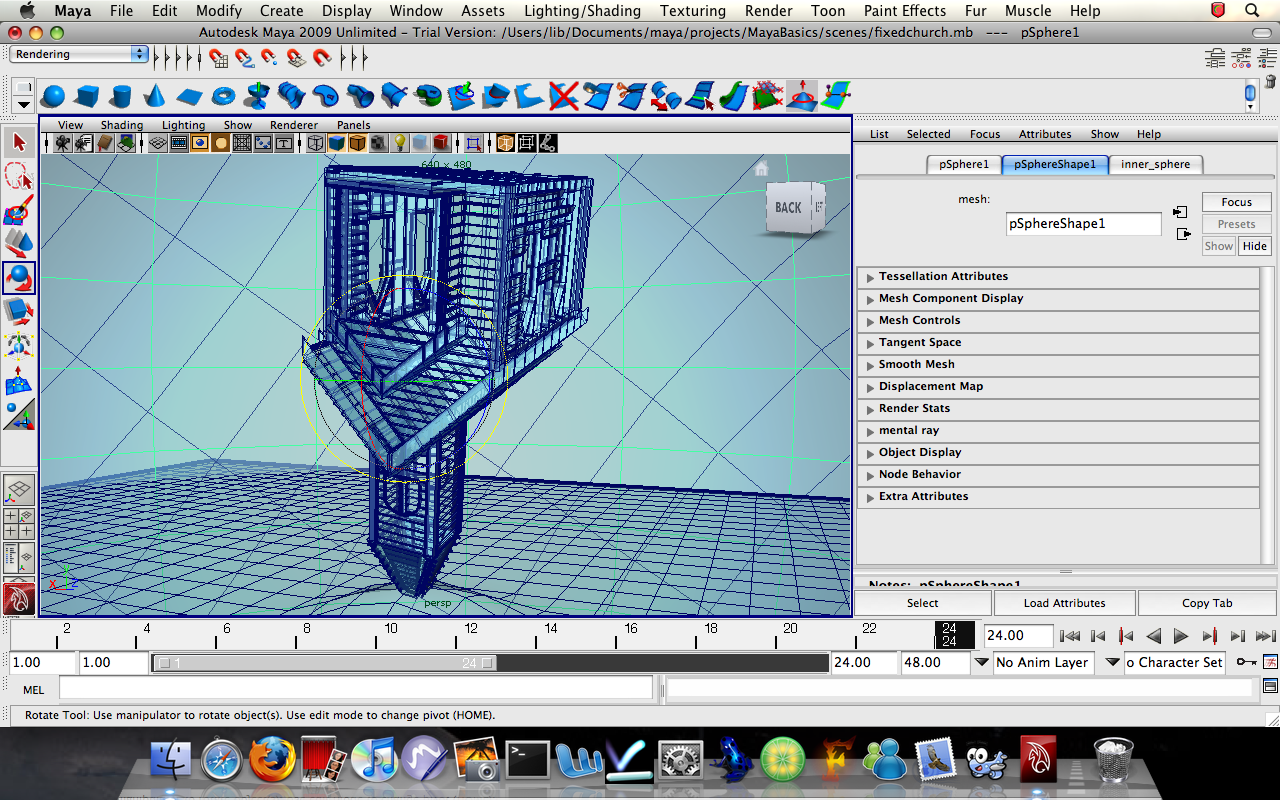Choose the Paint Selection tool
The height and width of the screenshot is (800, 1280).
pyautogui.click(x=19, y=210)
